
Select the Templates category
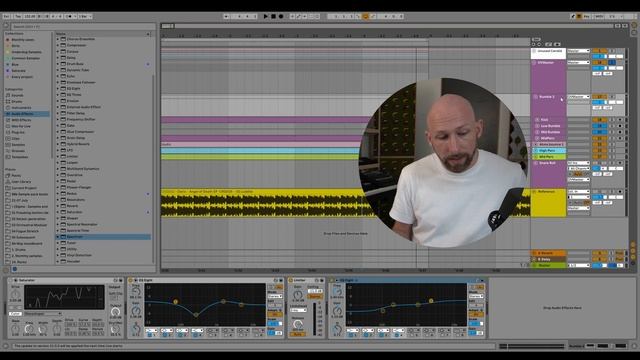[20, 157]
